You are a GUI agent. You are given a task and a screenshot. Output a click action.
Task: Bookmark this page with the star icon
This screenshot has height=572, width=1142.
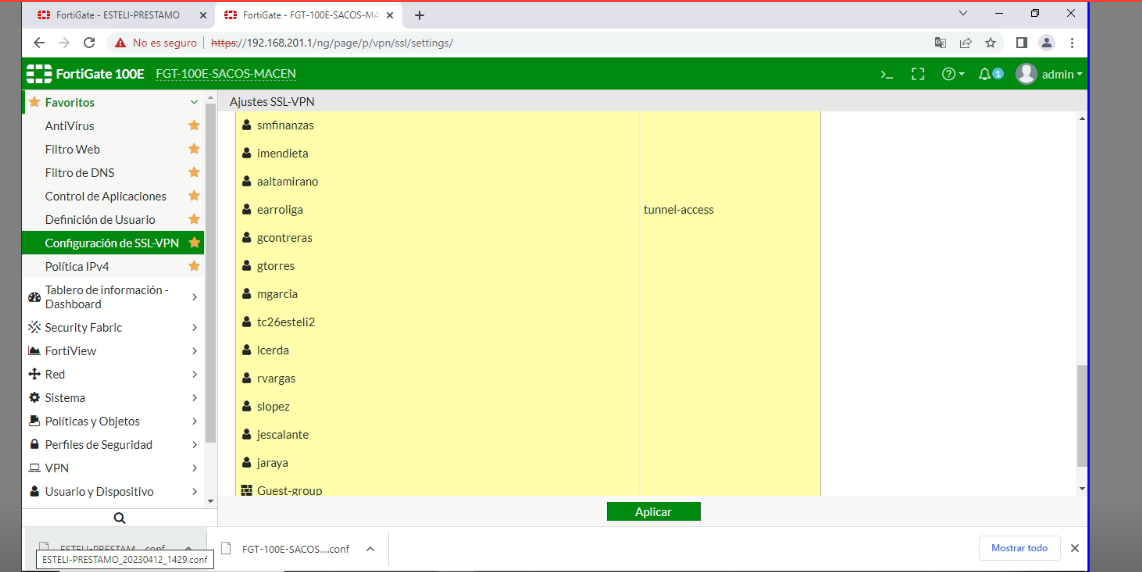tap(991, 43)
